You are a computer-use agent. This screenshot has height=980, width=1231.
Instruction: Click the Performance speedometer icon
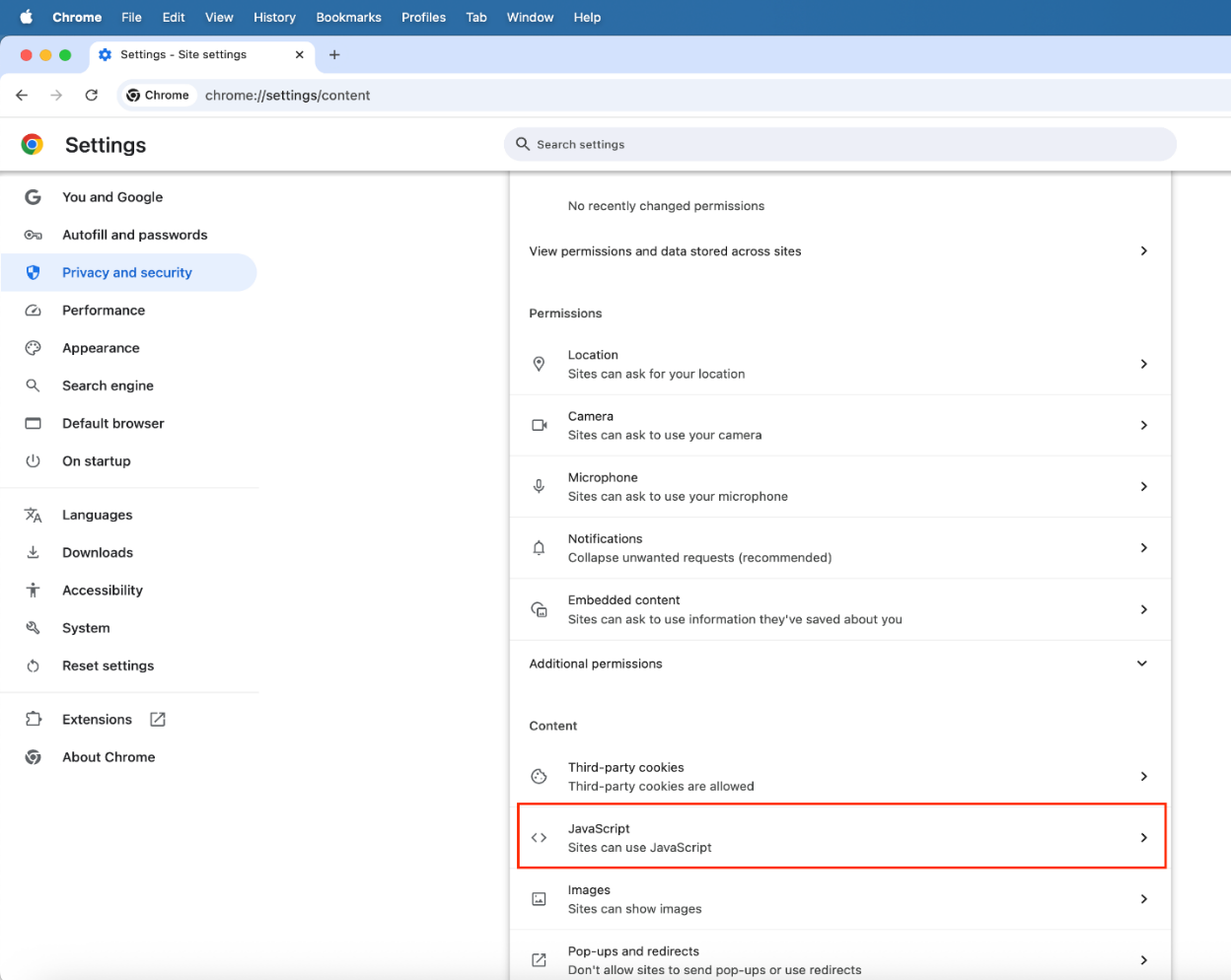click(x=33, y=310)
